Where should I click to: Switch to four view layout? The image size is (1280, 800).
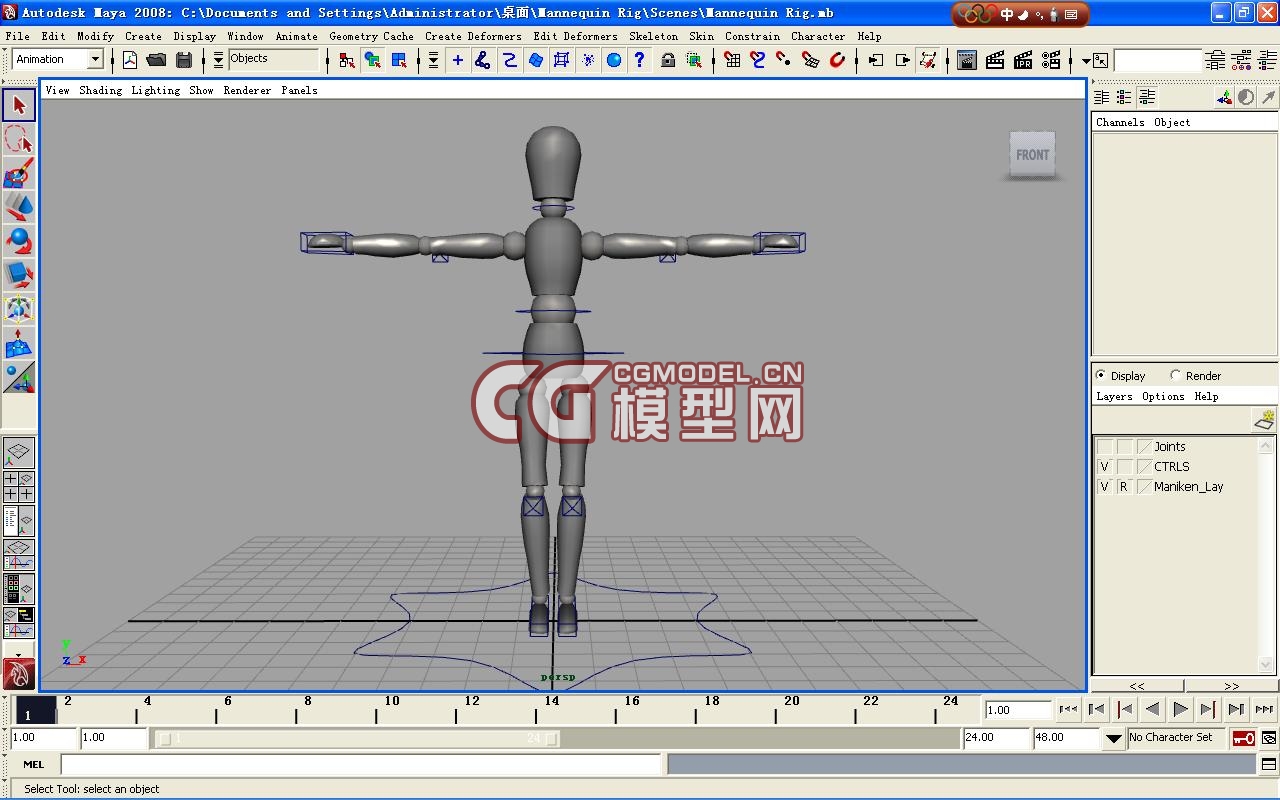pyautogui.click(x=19, y=487)
